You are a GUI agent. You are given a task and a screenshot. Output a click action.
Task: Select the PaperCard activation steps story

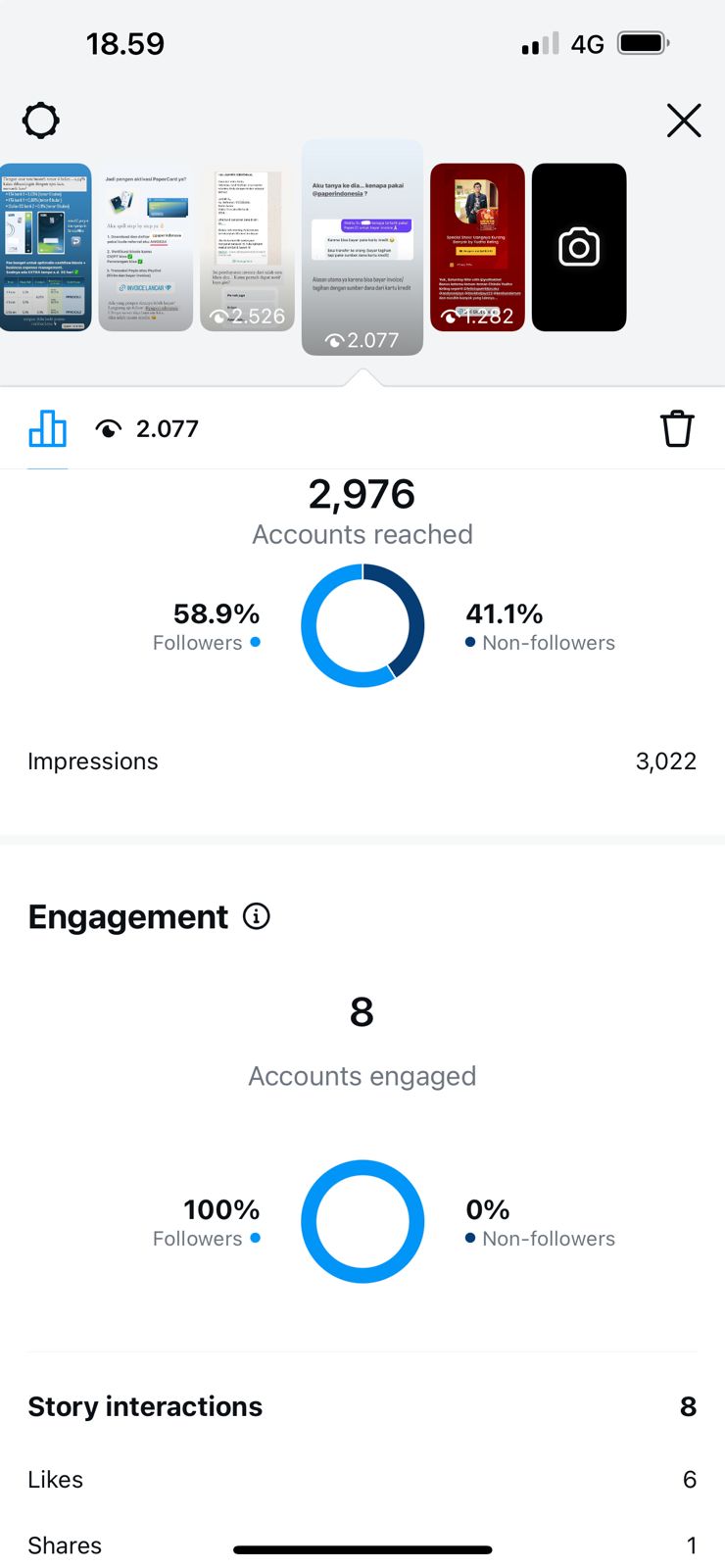tap(145, 247)
